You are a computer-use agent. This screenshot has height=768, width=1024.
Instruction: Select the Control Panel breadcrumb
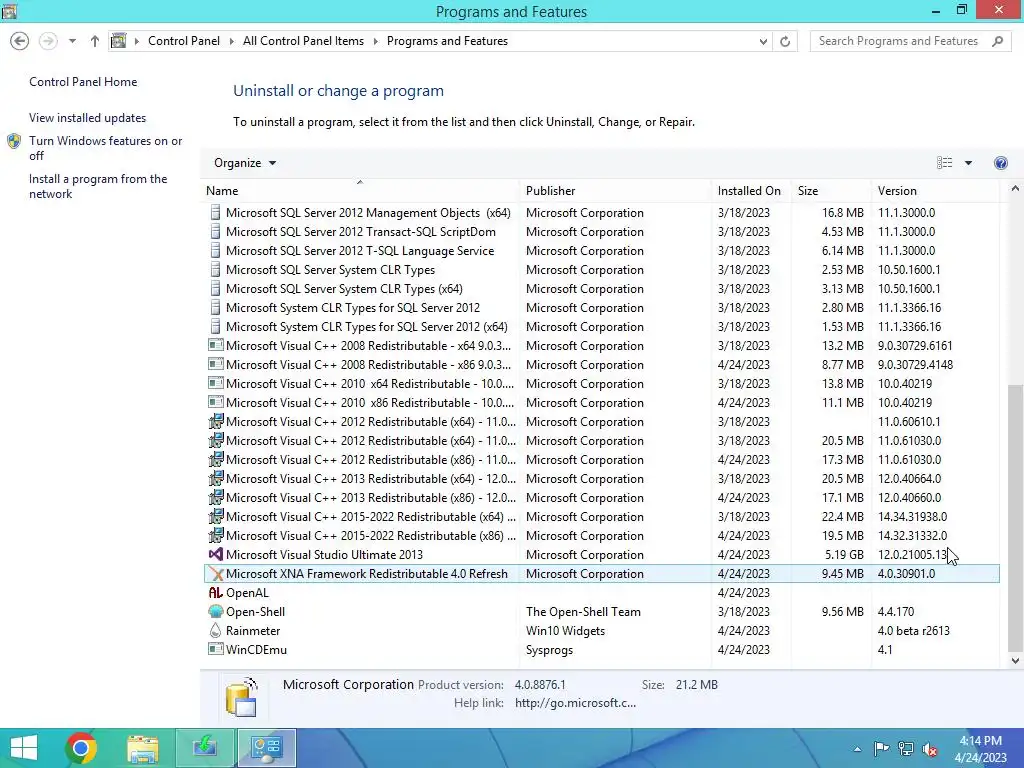click(184, 41)
